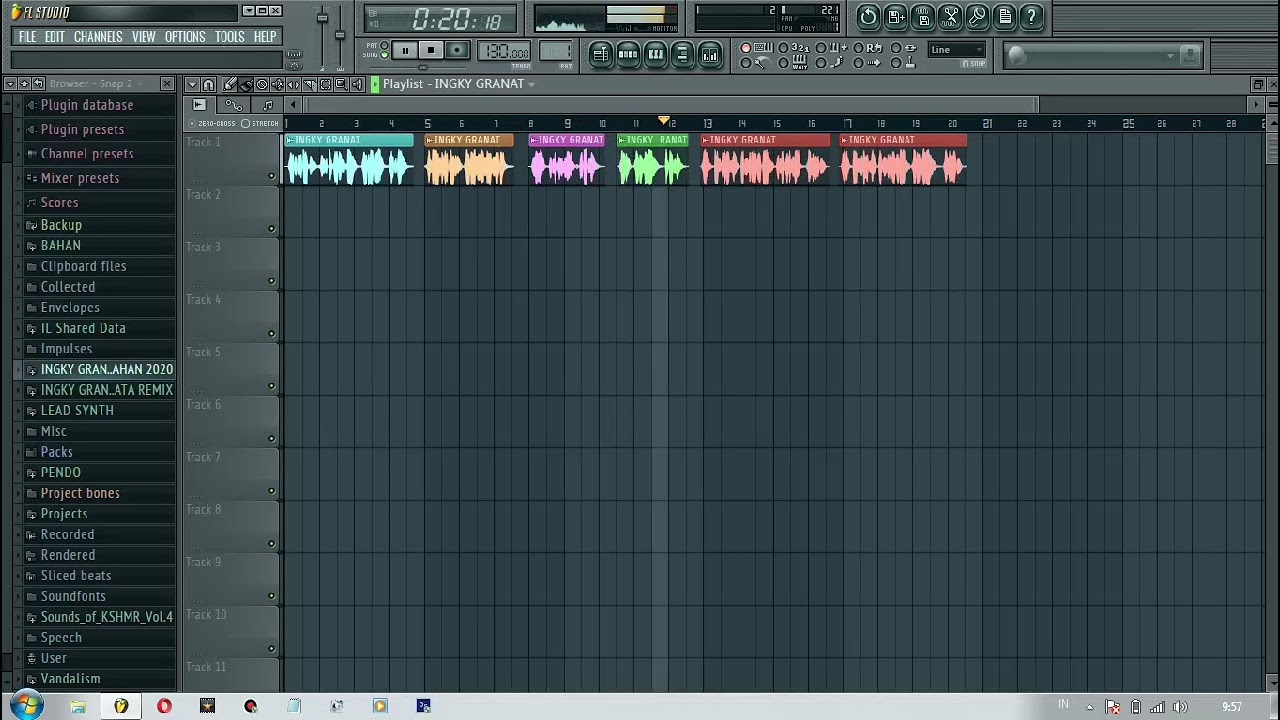The width and height of the screenshot is (1280, 720).
Task: Pause playback with the pause button
Action: coord(405,51)
